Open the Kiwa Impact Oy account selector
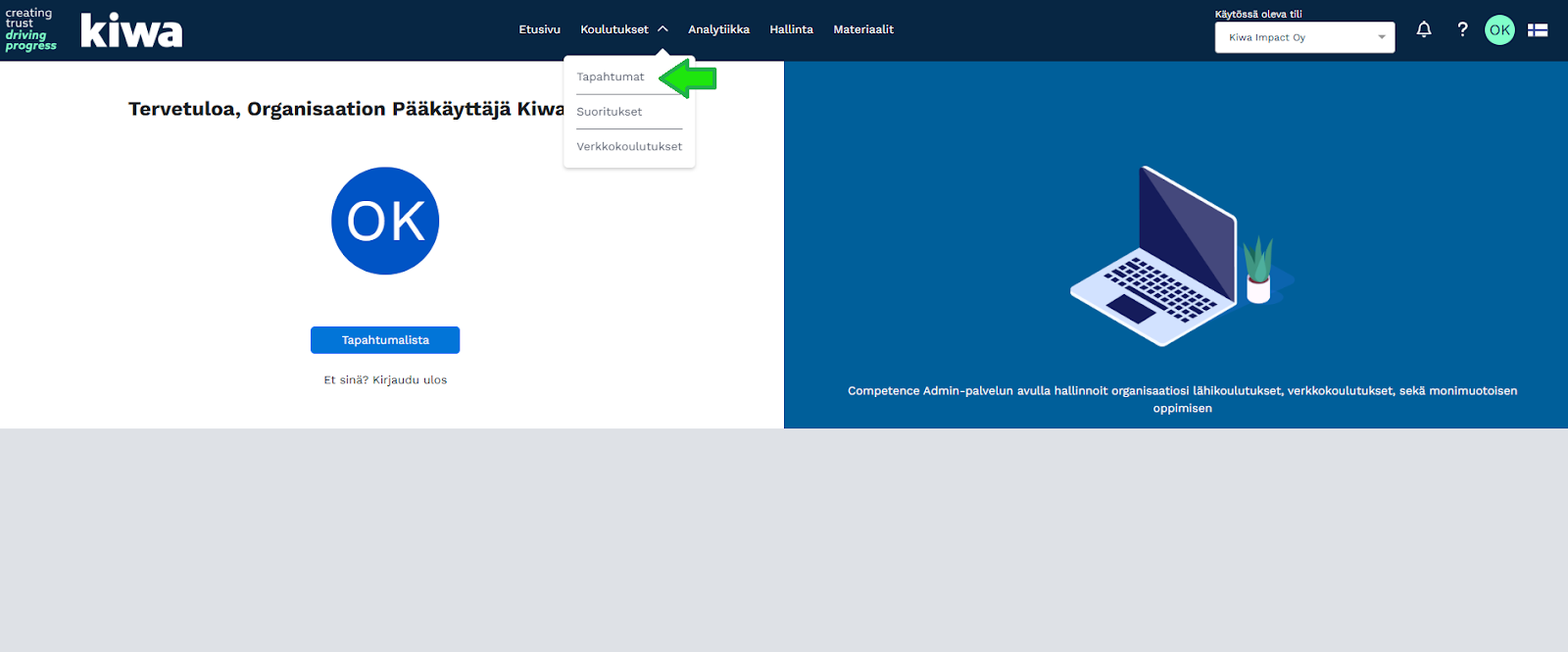The height and width of the screenshot is (652, 1568). 1294,37
